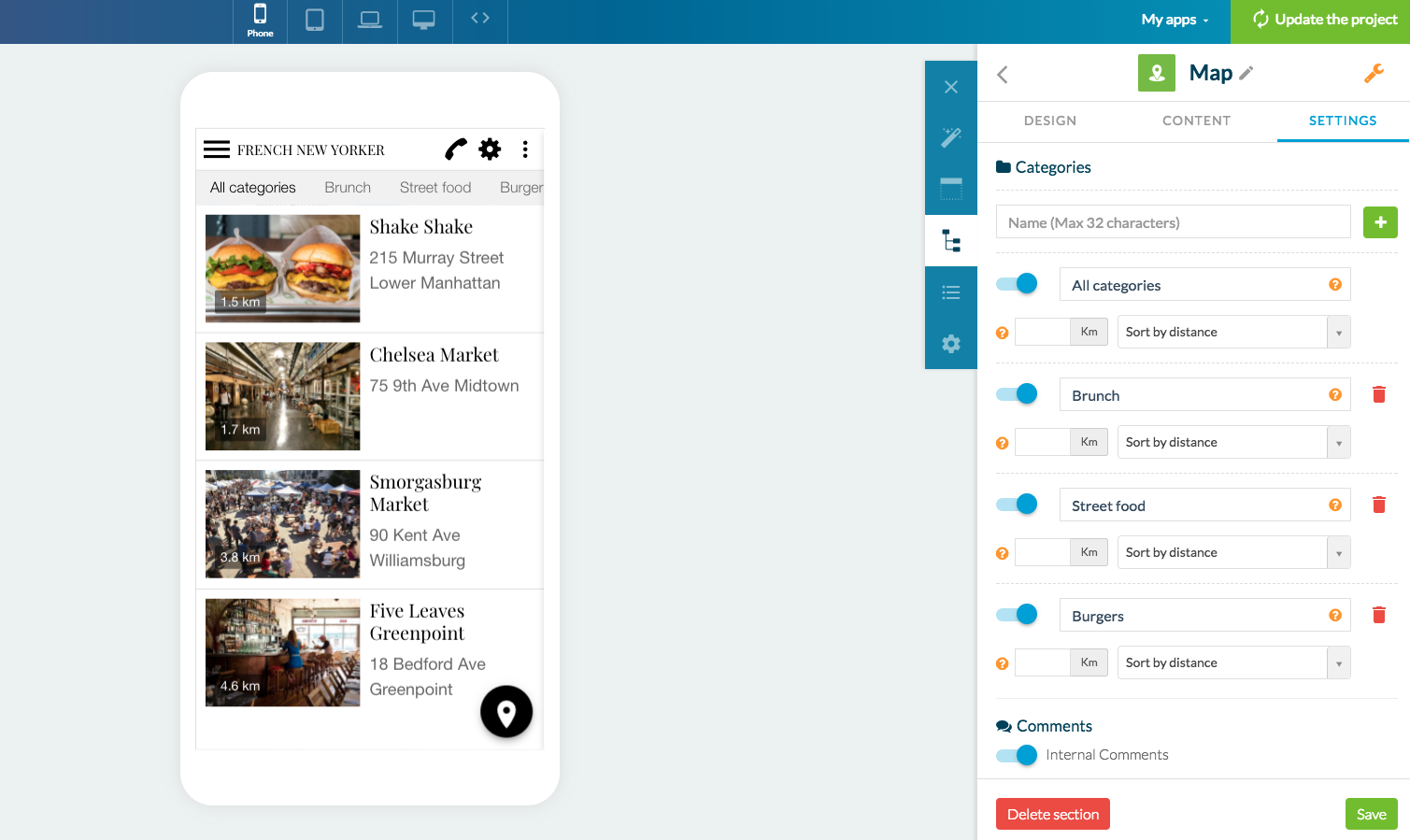The image size is (1410, 840).
Task: Toggle off the All categories switch
Action: coord(1017,284)
